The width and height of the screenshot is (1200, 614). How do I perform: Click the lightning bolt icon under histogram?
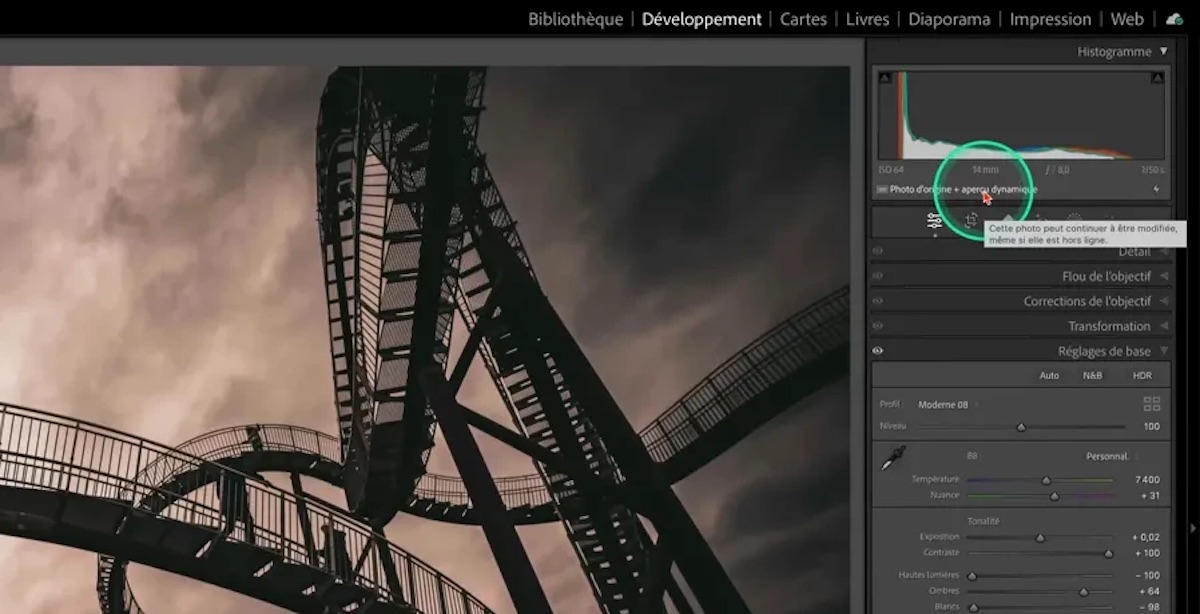(x=1157, y=189)
